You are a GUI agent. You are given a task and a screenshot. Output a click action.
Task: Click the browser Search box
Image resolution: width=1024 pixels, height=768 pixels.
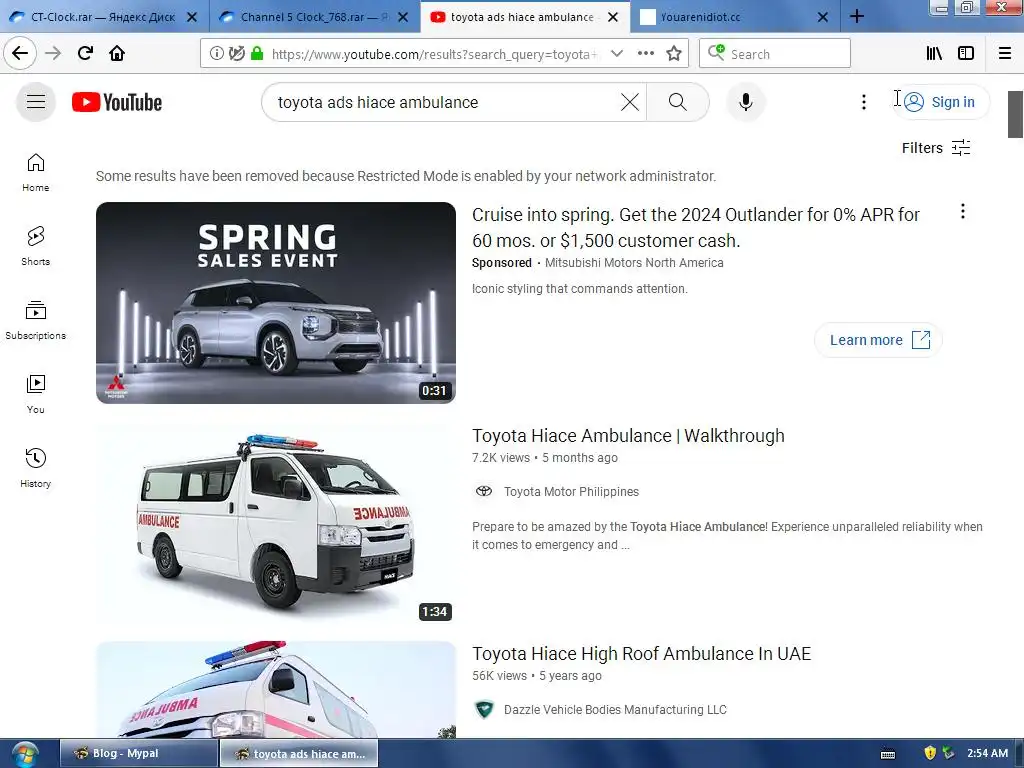click(775, 54)
